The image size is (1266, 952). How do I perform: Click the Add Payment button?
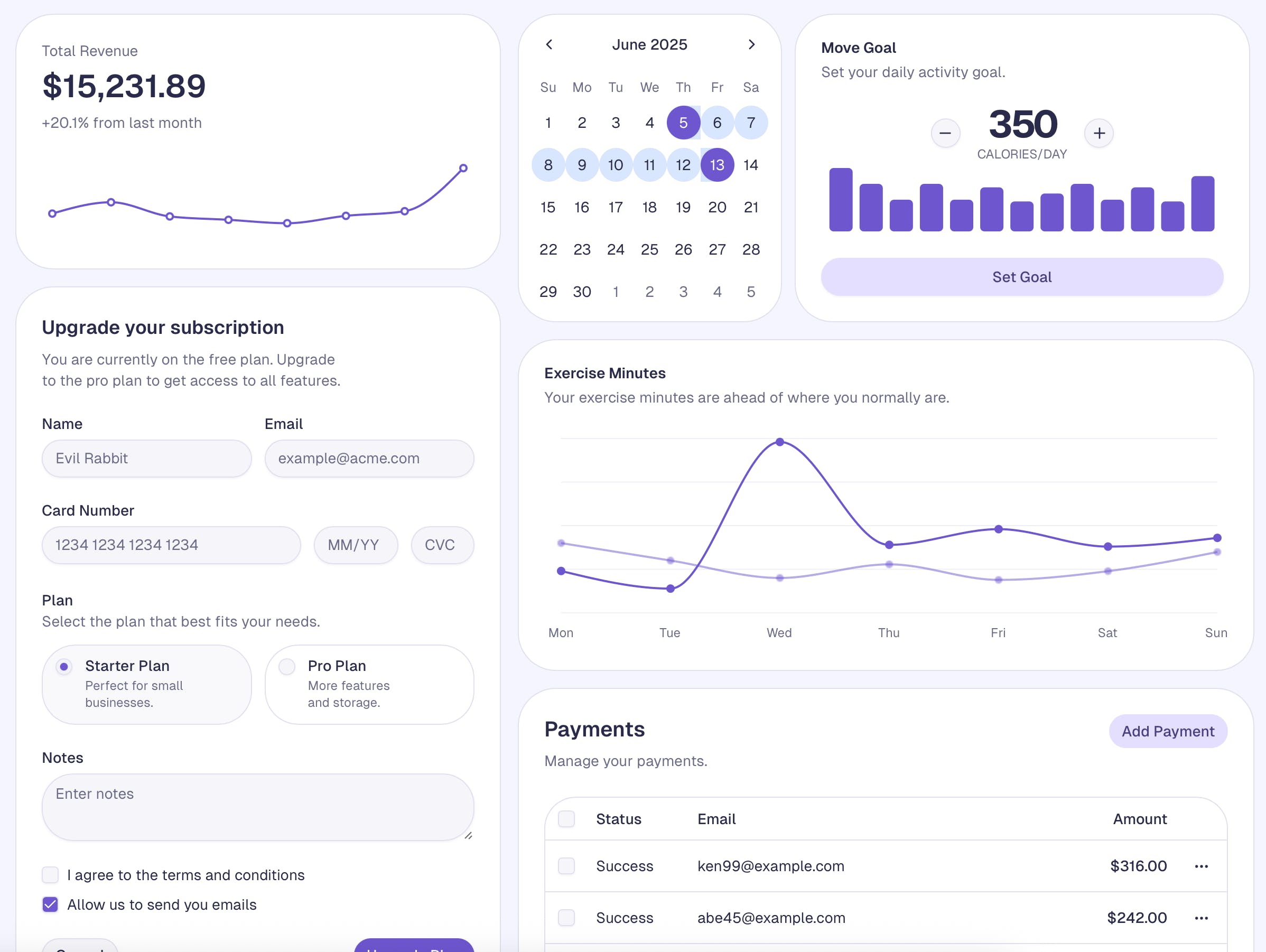point(1168,731)
